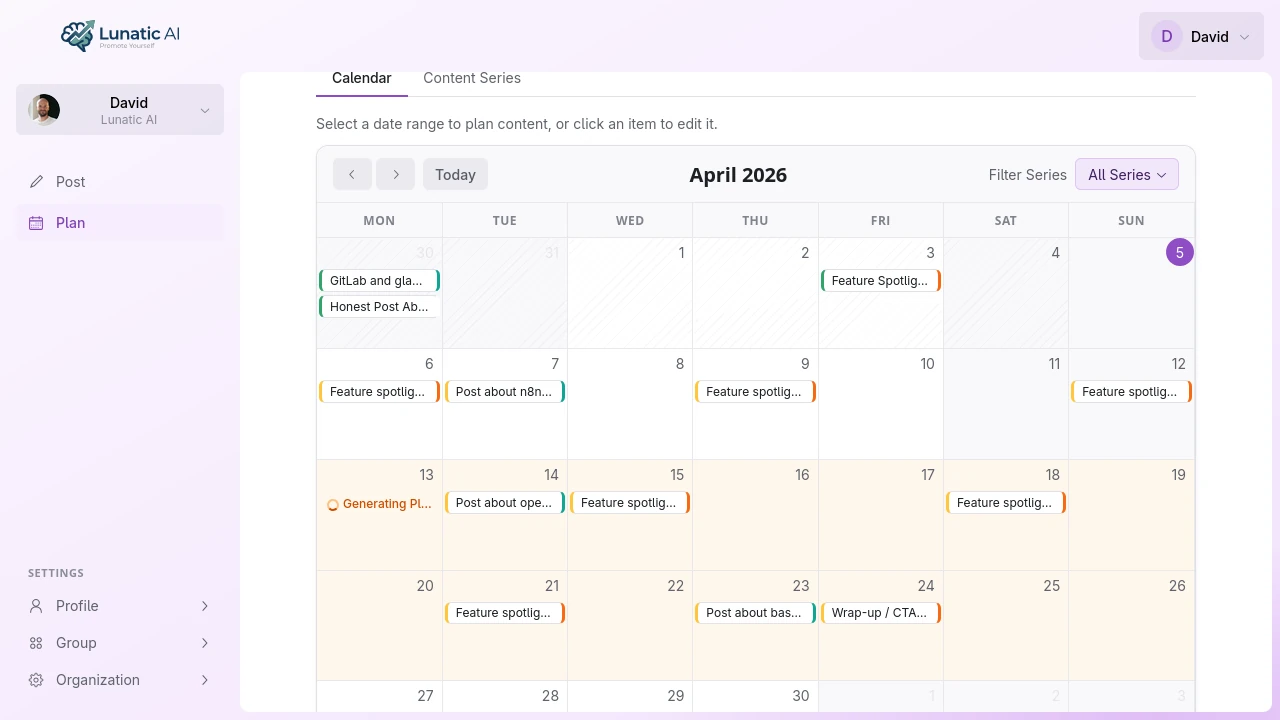Screen dimensions: 1280x720
Task: Switch to the Calendar tab
Action: tap(362, 78)
